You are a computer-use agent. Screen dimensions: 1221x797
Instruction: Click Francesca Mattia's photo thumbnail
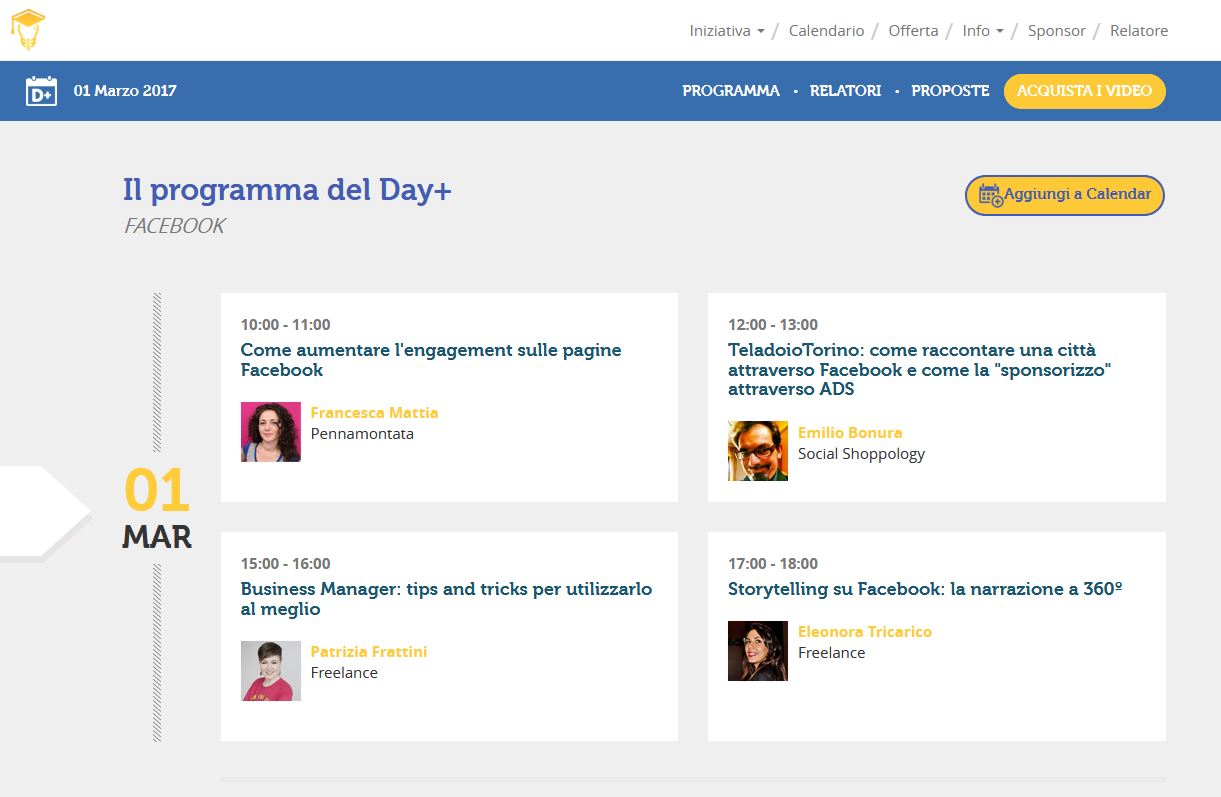point(271,432)
